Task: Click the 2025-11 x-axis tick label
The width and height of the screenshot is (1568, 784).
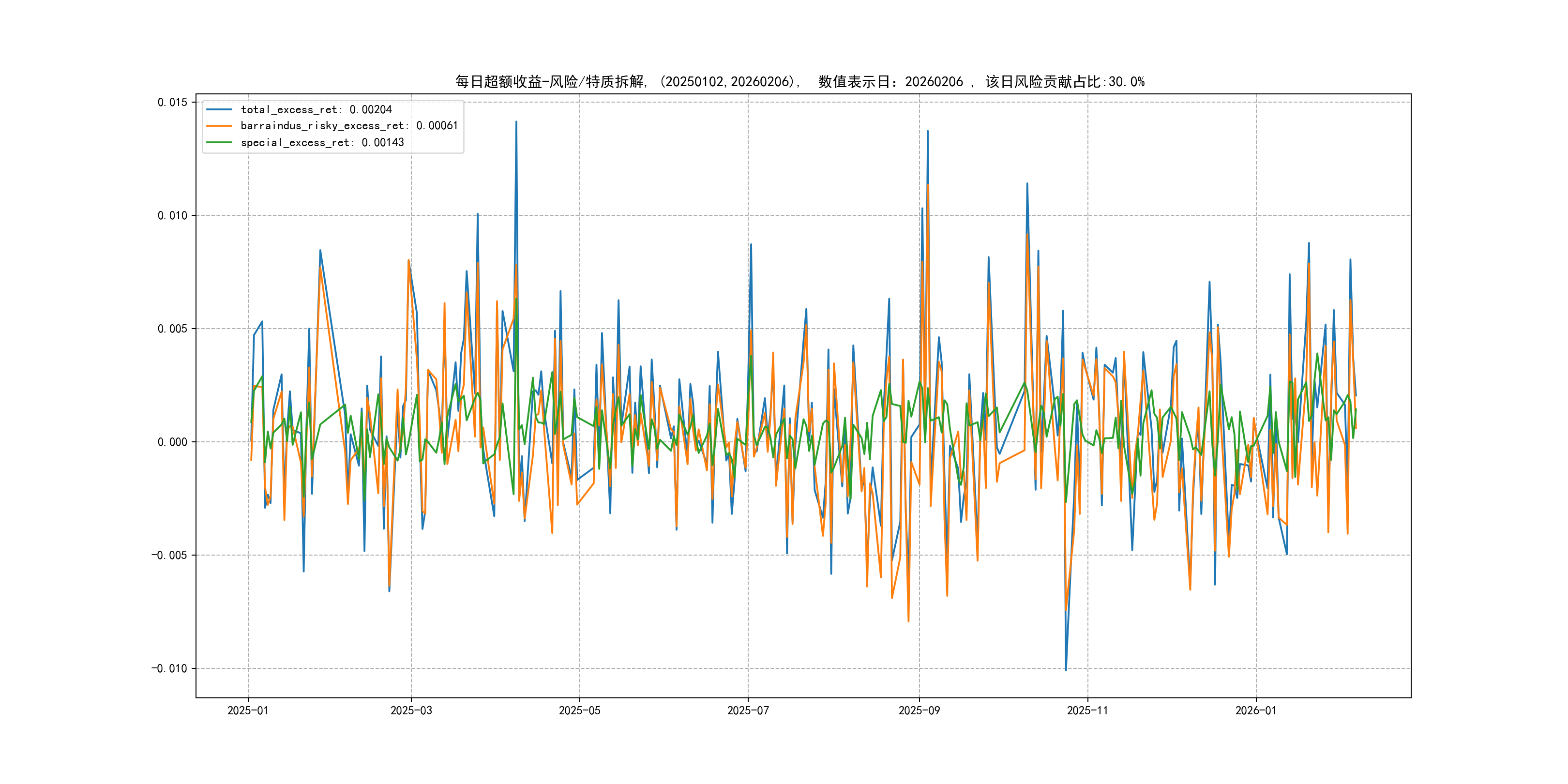Action: point(1088,710)
